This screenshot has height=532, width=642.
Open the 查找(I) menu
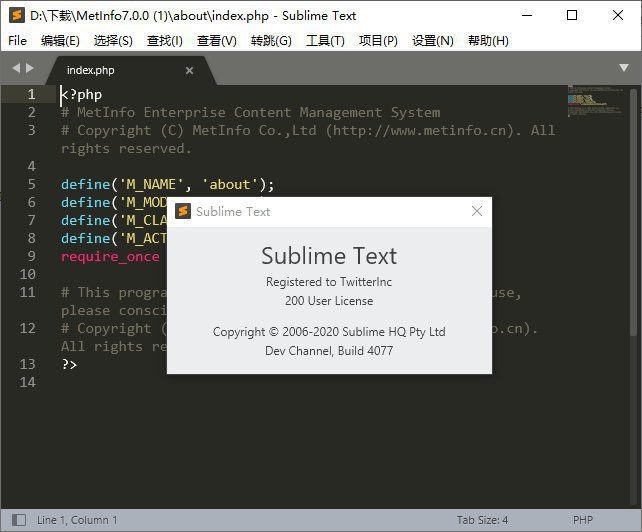coord(165,40)
